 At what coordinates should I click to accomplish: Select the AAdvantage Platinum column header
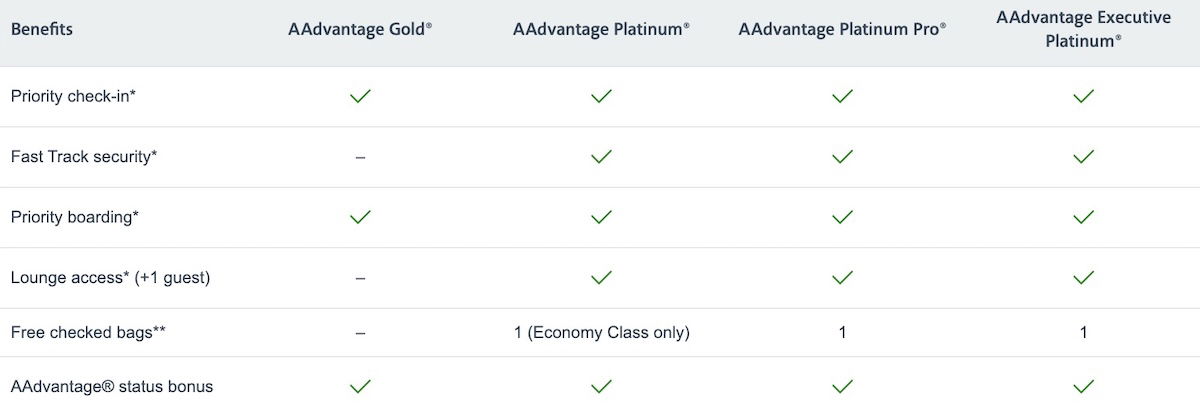coord(601,30)
